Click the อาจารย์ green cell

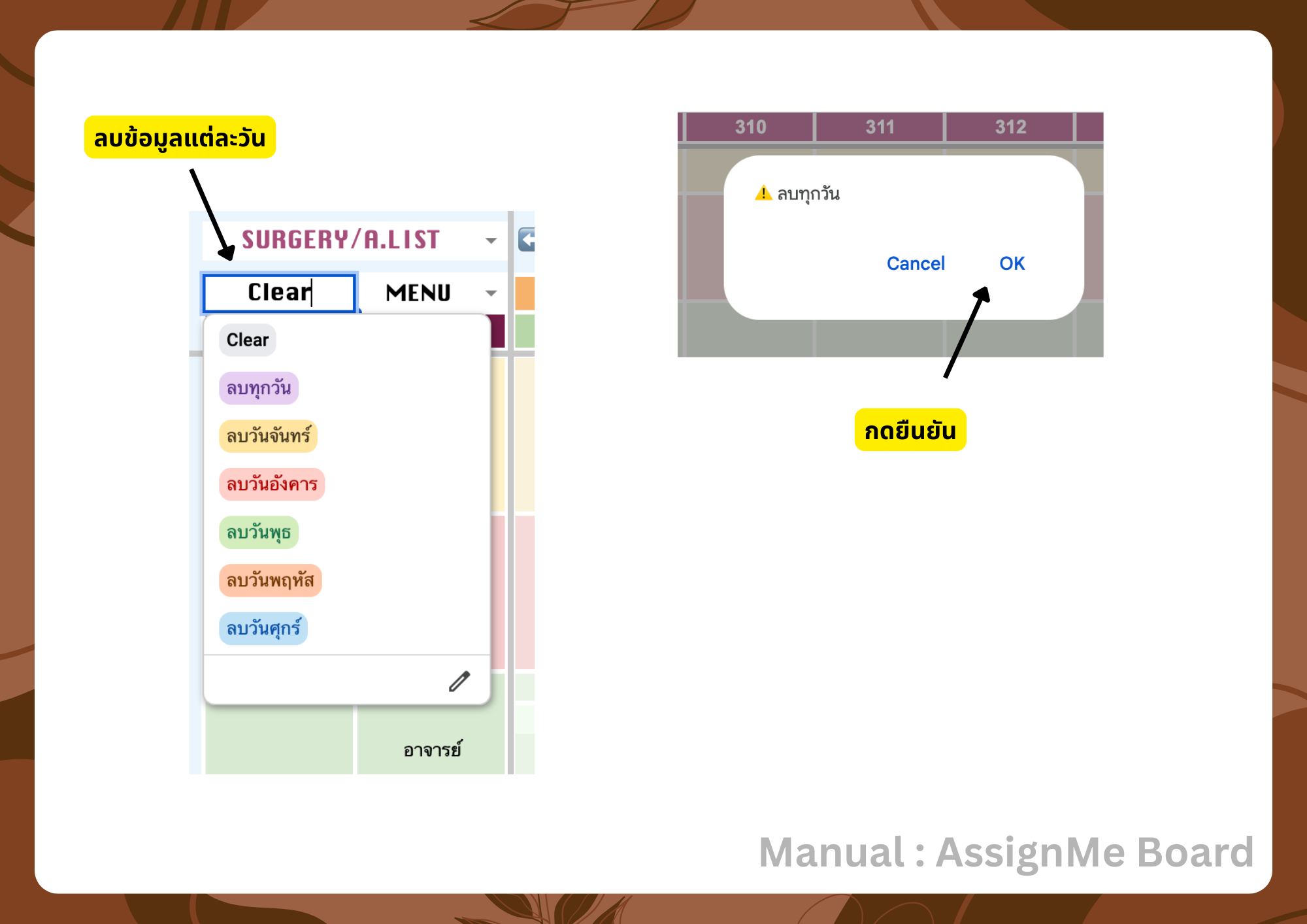click(x=432, y=750)
